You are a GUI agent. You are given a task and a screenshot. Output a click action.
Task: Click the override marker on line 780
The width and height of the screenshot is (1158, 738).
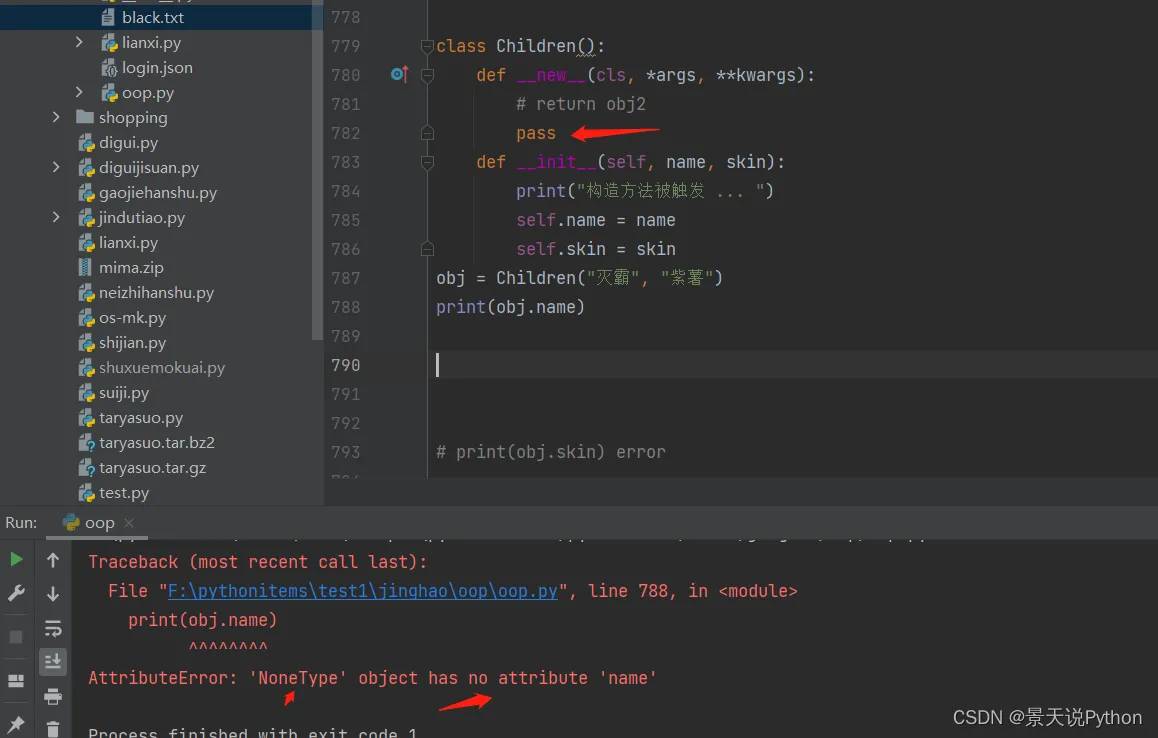pos(399,75)
